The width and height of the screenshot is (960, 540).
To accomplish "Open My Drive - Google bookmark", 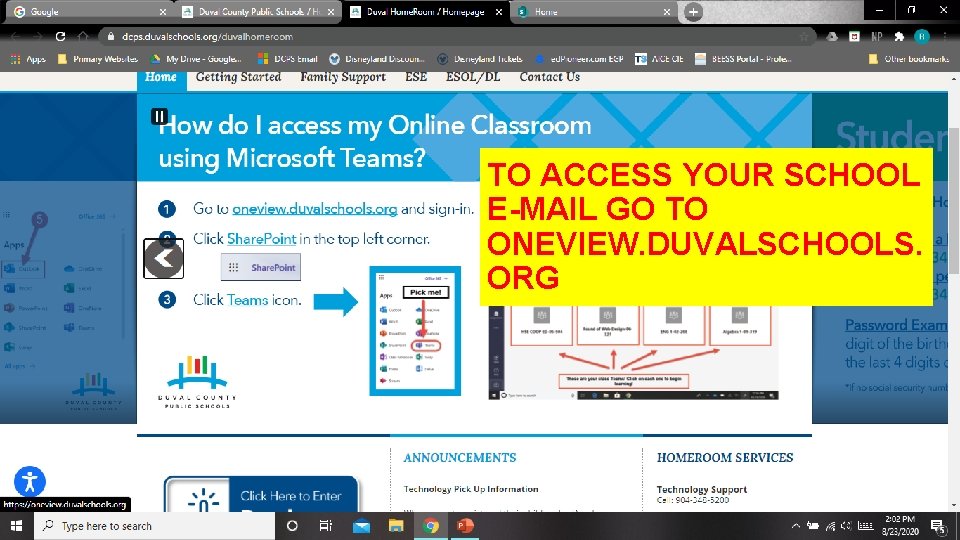I will (x=196, y=59).
